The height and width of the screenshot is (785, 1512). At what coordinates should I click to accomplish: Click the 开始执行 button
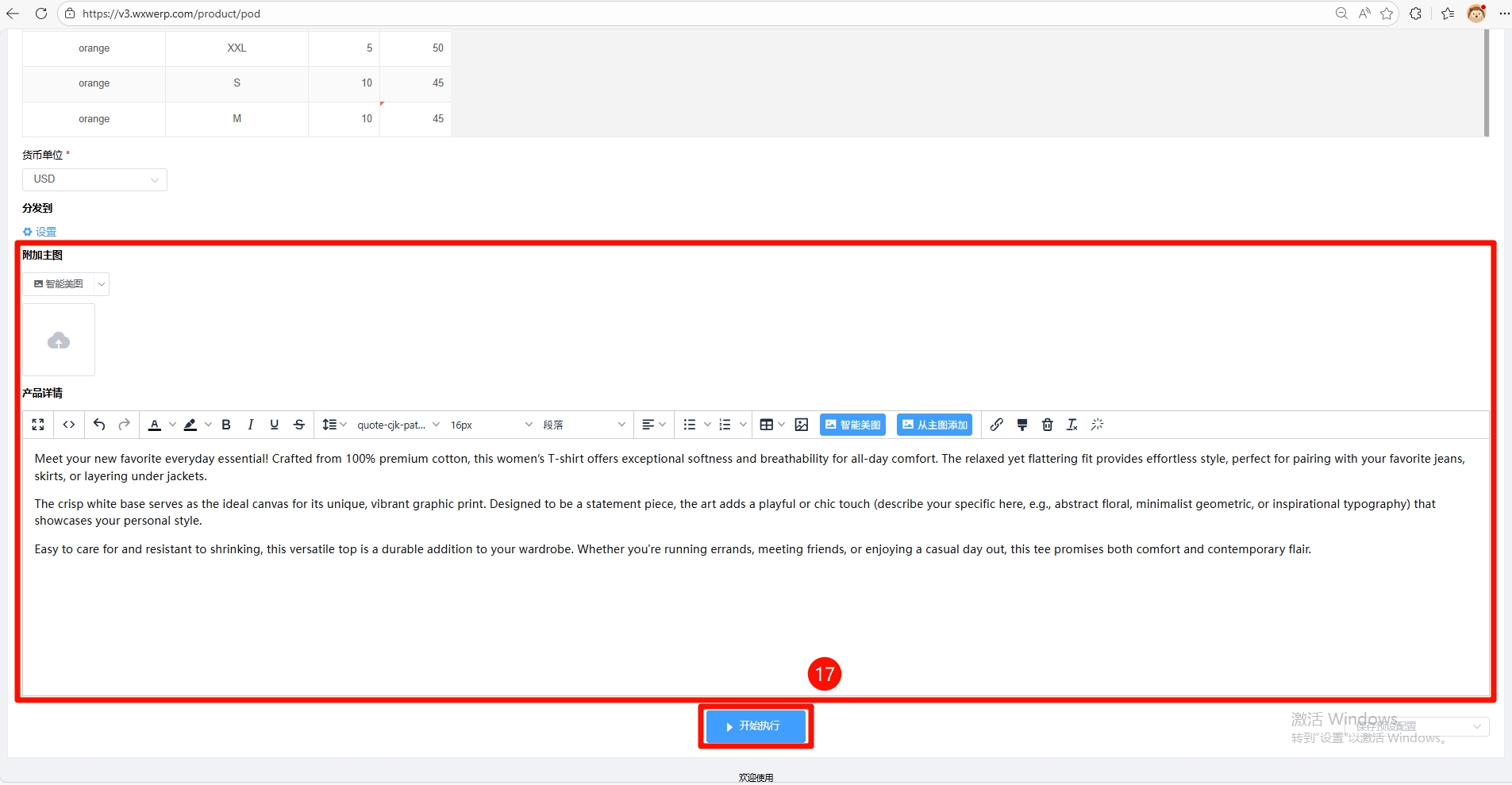click(756, 726)
